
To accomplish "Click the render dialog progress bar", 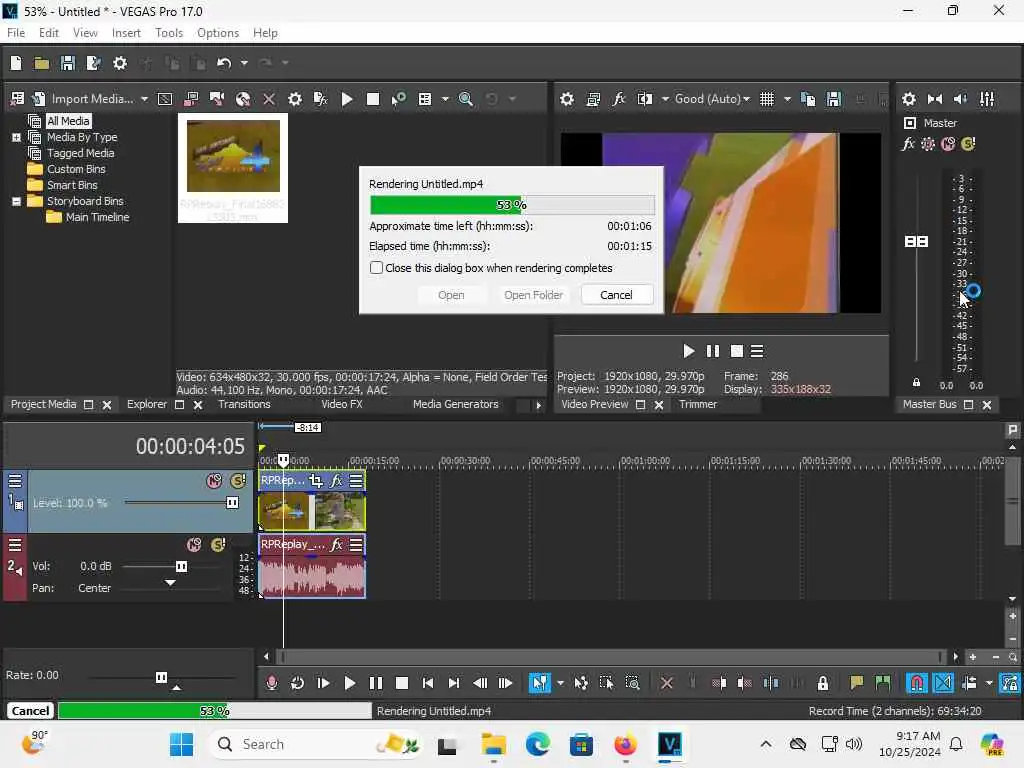I will (x=512, y=205).
